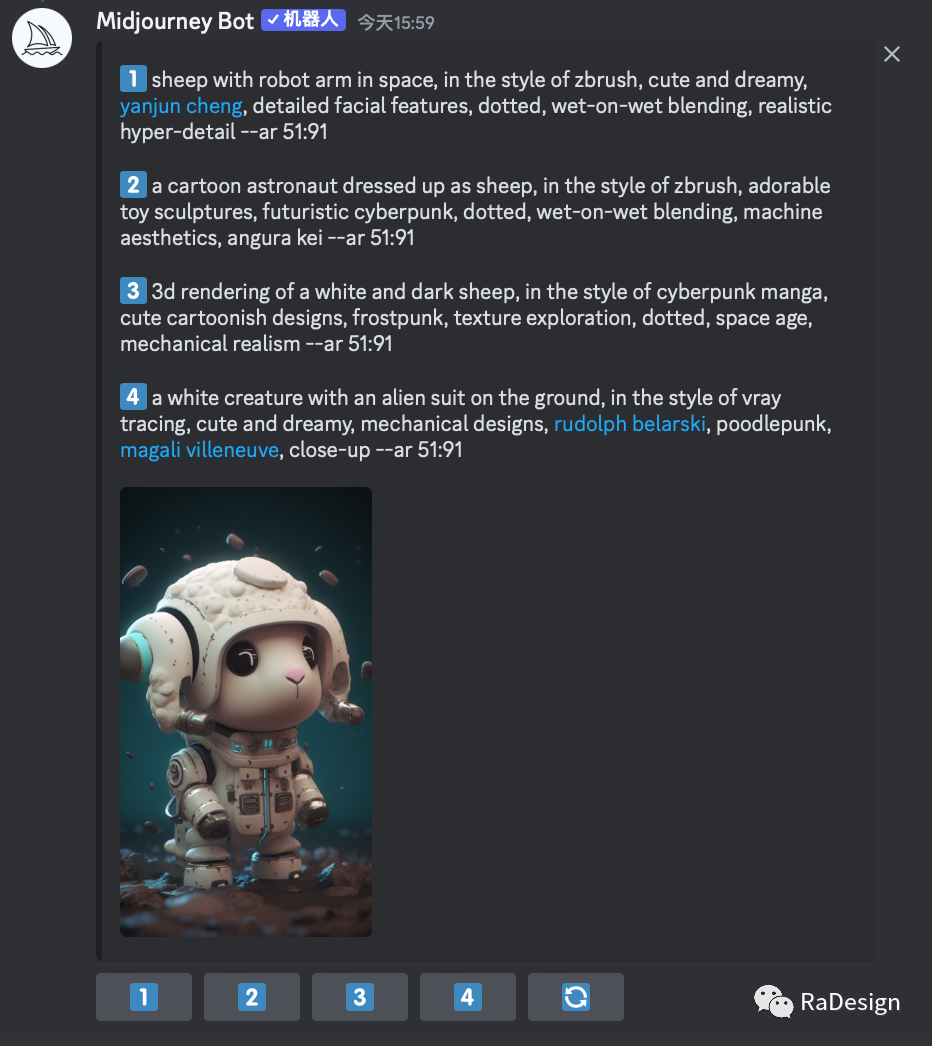932x1046 pixels.
Task: Select prompt button number 1
Action: (144, 997)
